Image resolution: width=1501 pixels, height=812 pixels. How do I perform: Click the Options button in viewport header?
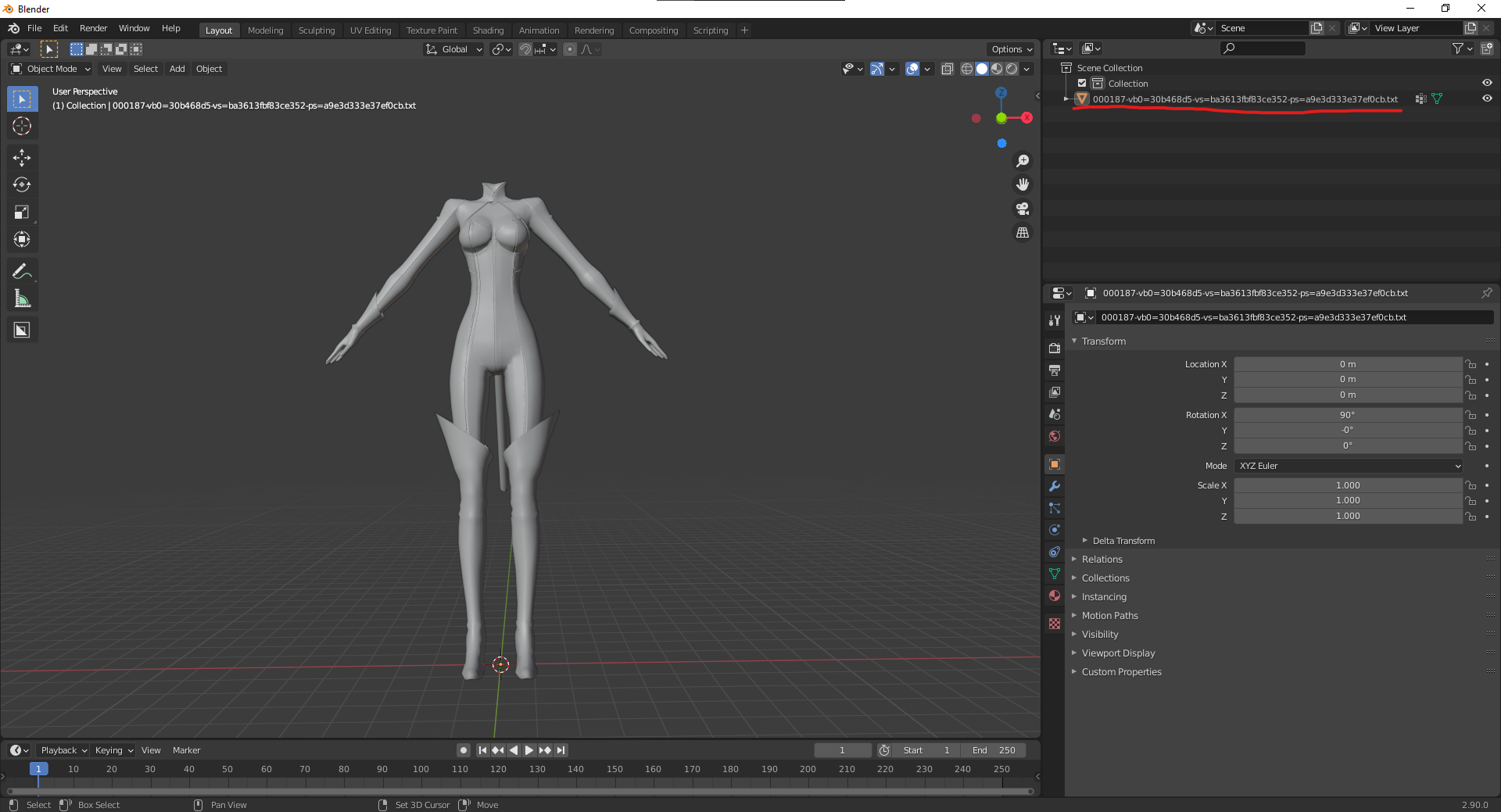pos(1012,49)
